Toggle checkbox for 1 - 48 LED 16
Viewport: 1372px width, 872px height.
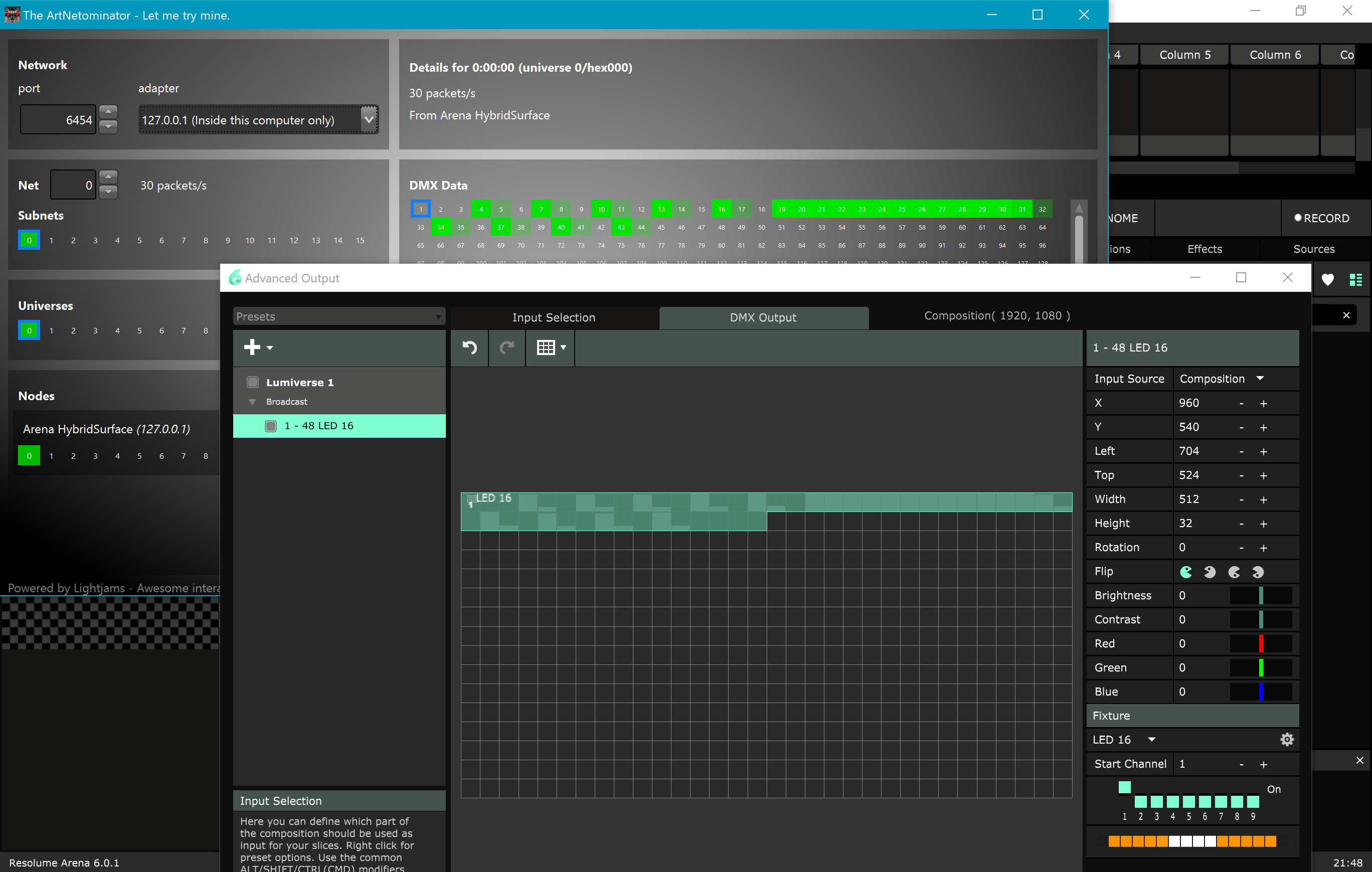tap(271, 426)
